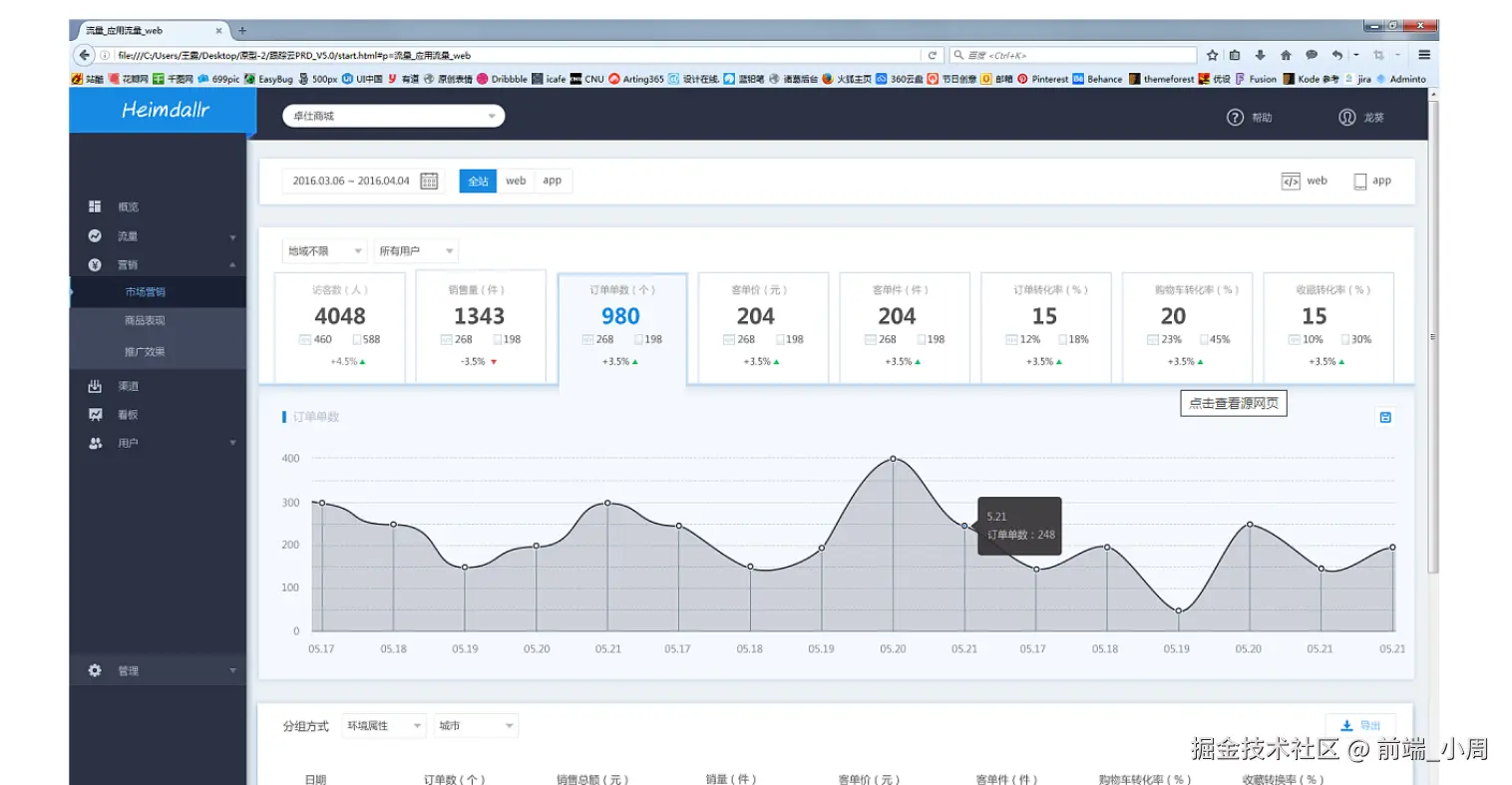1512x785 pixels.
Task: Click the browser home icon
Action: (1286, 55)
